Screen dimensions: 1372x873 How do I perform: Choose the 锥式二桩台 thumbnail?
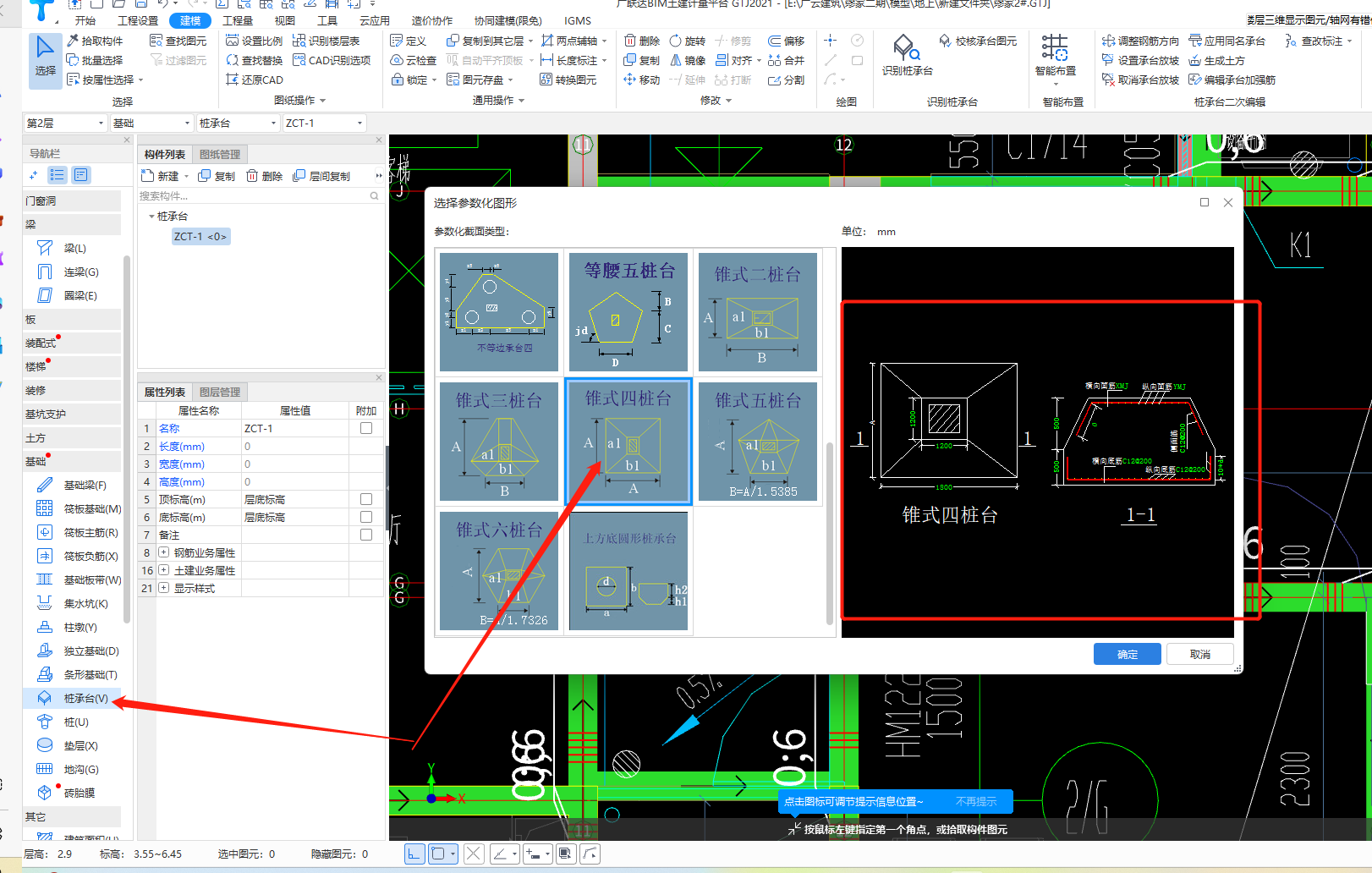[758, 312]
